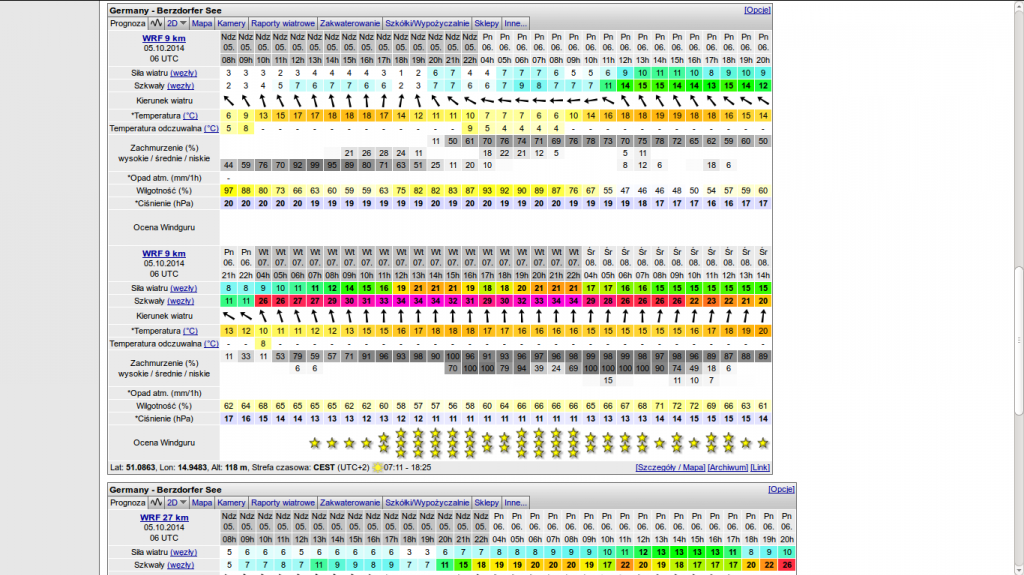This screenshot has height=575, width=1024.
Task: Open the second WRF 9 km model link above 21h row
Action: 164,254
